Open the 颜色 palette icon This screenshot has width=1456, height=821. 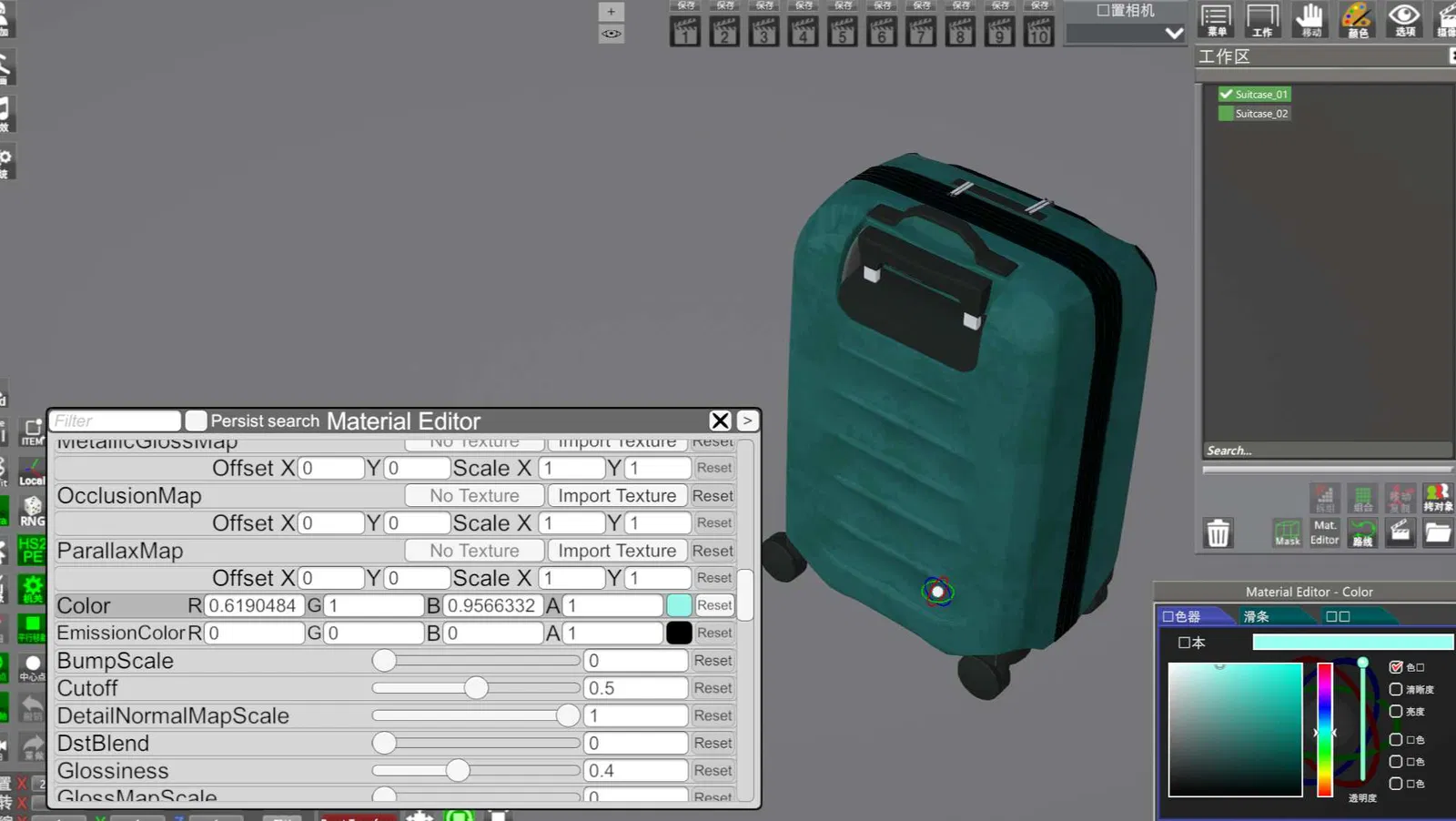[1357, 20]
